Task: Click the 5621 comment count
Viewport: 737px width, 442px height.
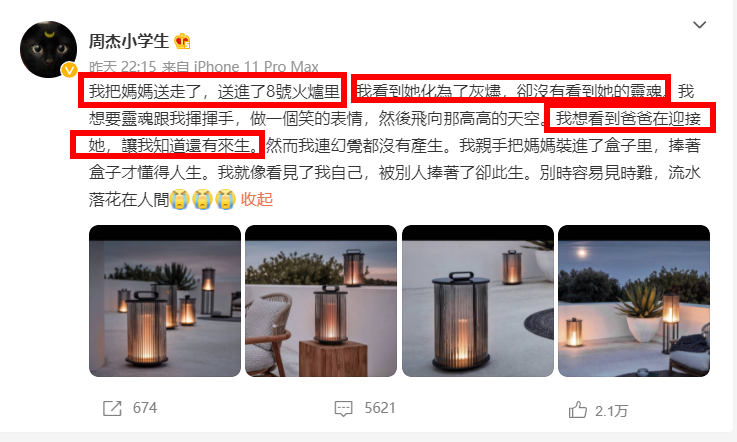Action: point(380,408)
